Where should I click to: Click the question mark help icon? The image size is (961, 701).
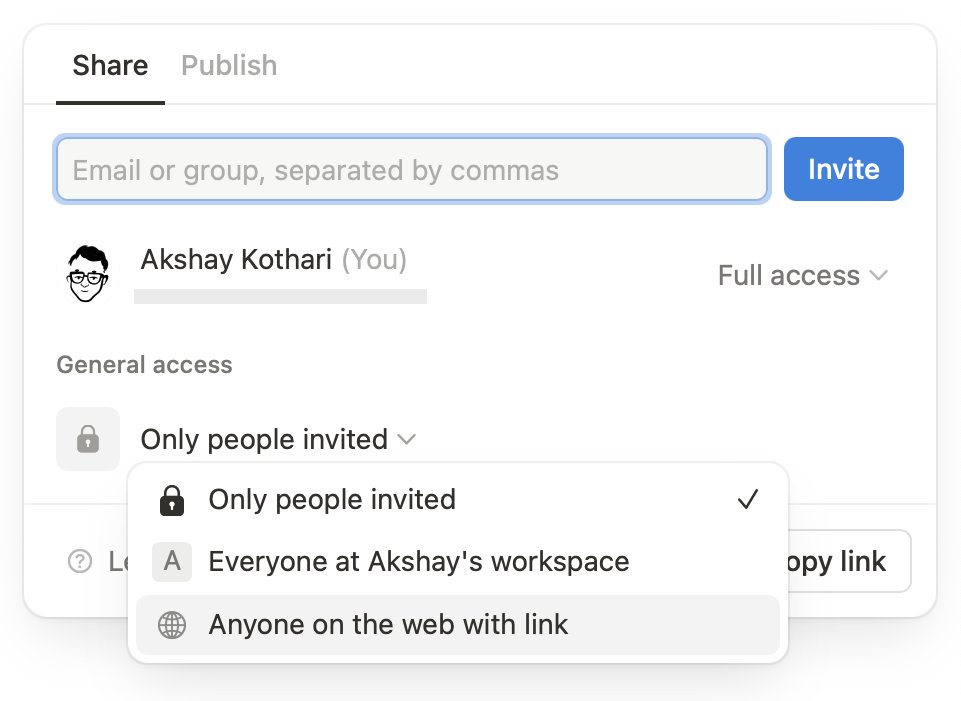pos(80,561)
